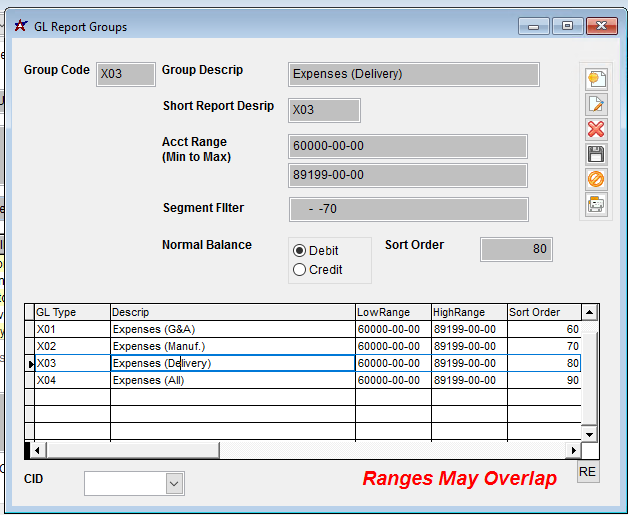The width and height of the screenshot is (632, 517).
Task: Click the Group Descrip input field
Action: (413, 74)
